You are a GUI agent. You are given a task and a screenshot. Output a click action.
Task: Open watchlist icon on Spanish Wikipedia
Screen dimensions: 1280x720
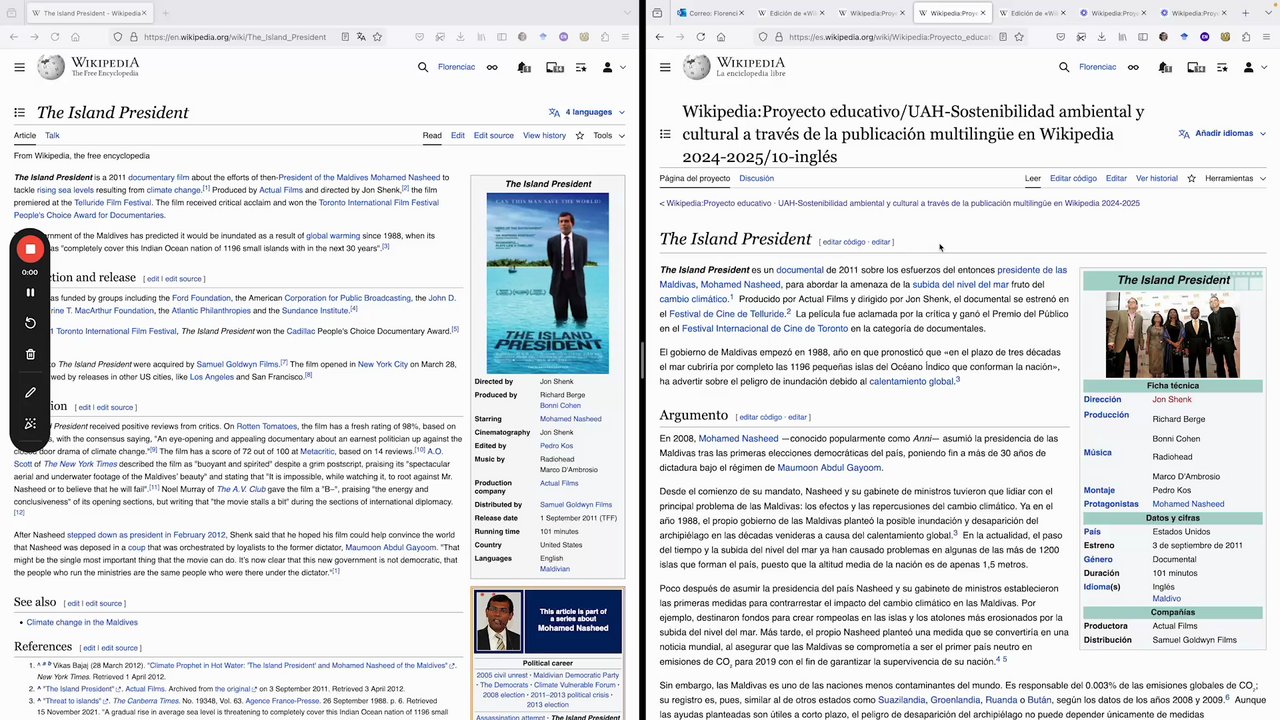[x=1222, y=67]
